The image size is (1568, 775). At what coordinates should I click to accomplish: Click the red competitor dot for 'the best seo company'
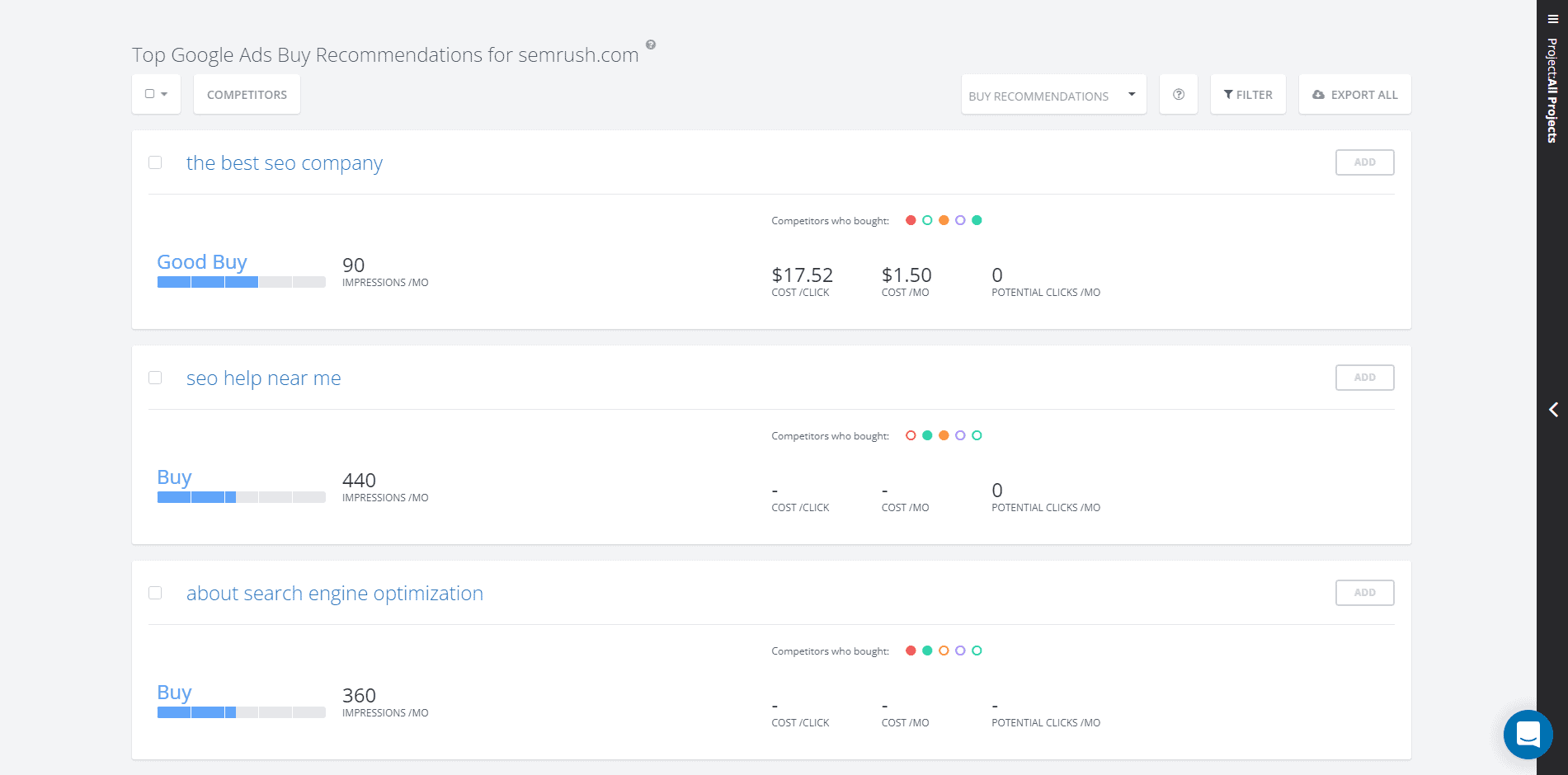coord(911,220)
